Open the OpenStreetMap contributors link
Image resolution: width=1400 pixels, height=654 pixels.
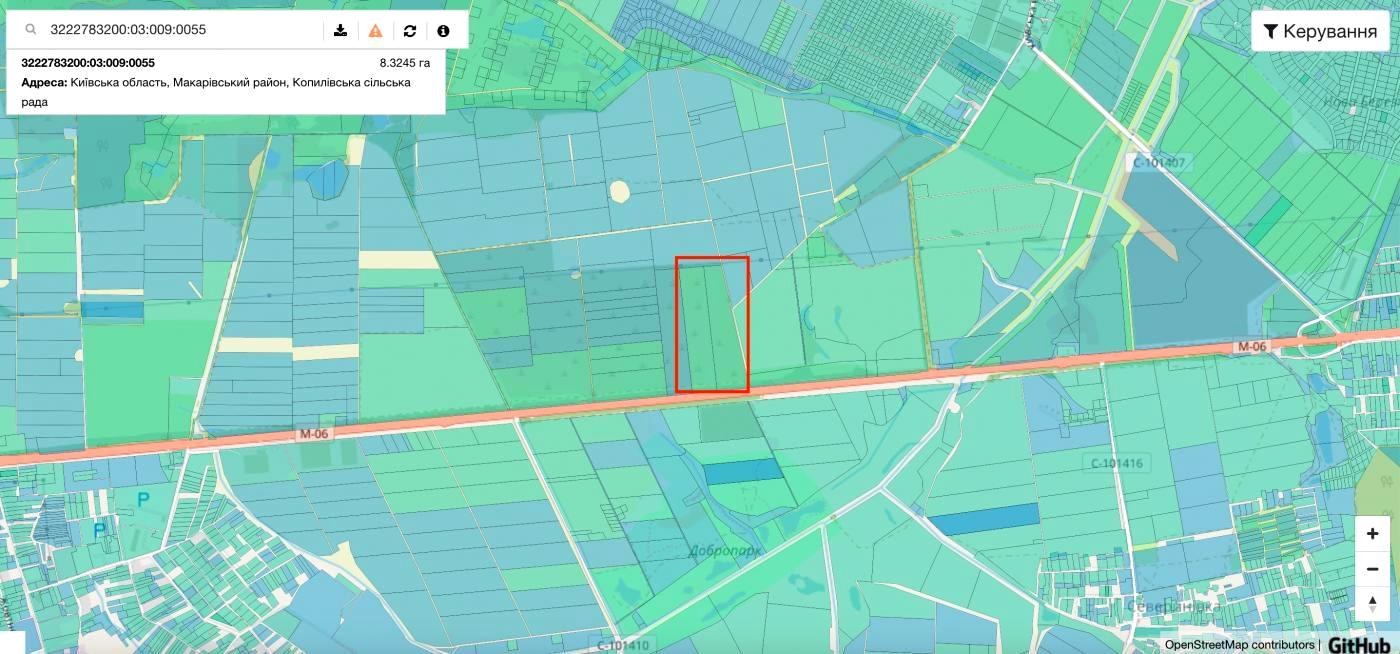pos(1239,645)
